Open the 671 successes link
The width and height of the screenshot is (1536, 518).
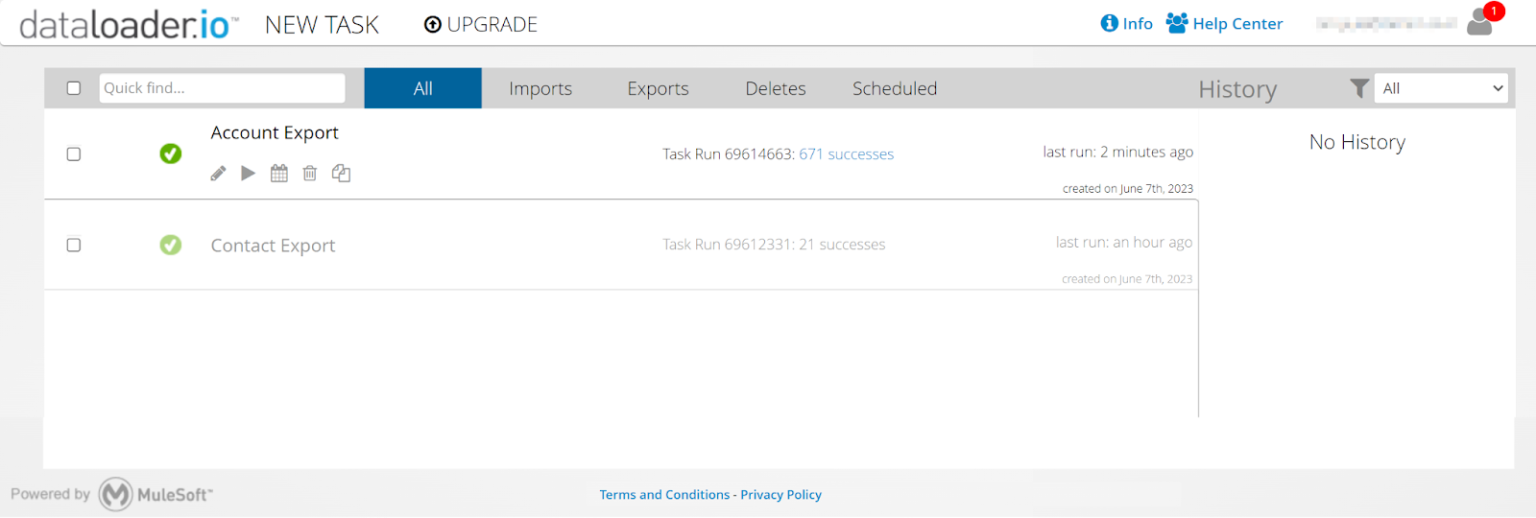(846, 154)
